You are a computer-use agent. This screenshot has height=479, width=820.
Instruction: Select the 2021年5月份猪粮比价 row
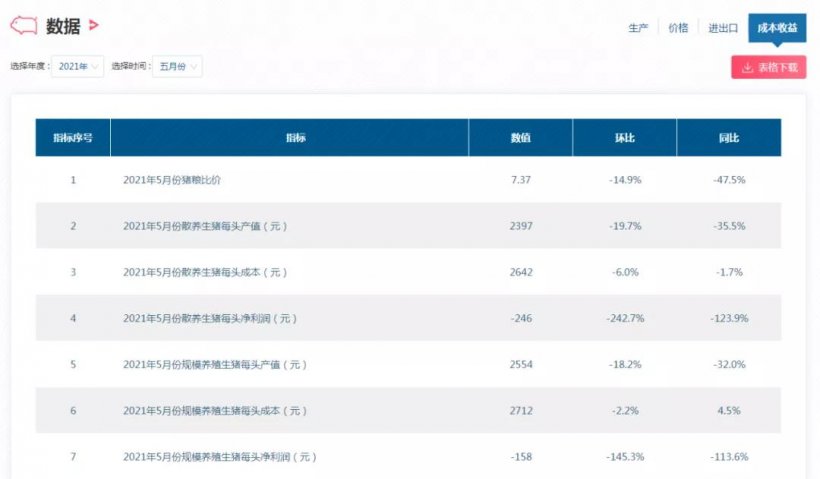408,180
